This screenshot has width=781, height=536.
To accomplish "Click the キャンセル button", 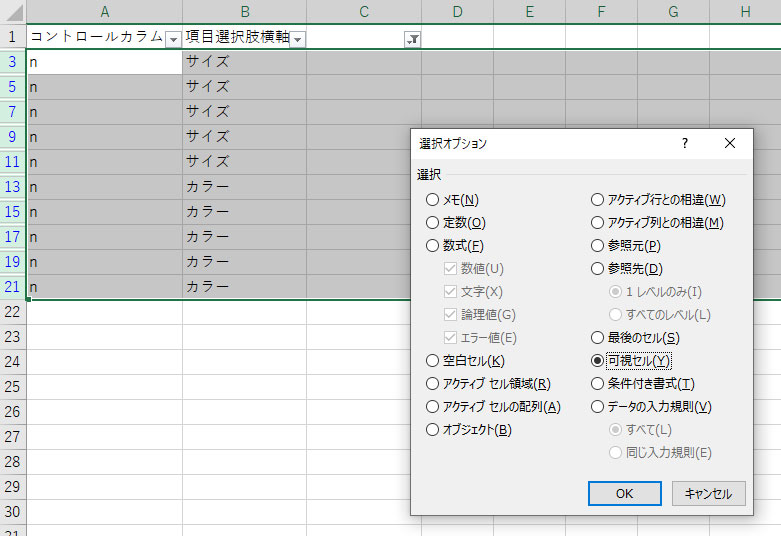I will pos(709,493).
